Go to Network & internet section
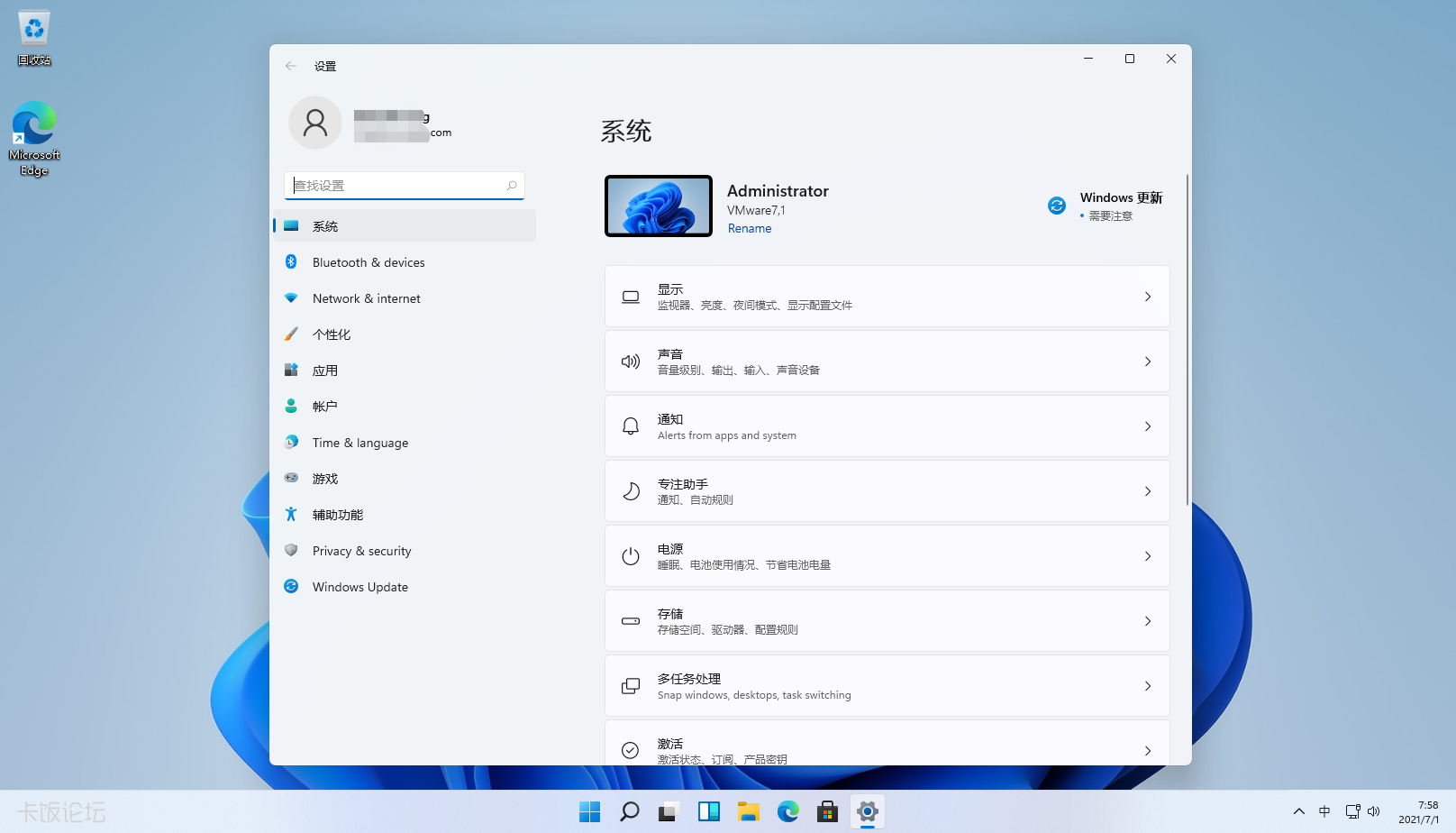 pos(405,297)
